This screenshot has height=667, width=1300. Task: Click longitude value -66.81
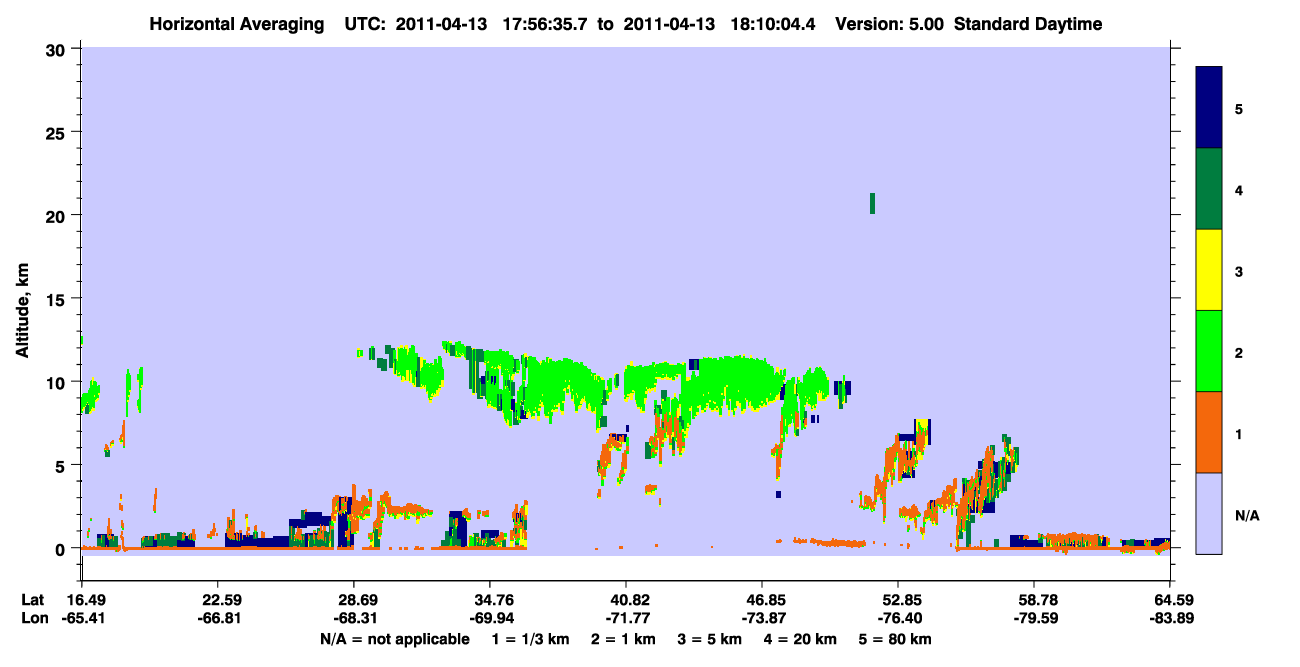tap(217, 618)
